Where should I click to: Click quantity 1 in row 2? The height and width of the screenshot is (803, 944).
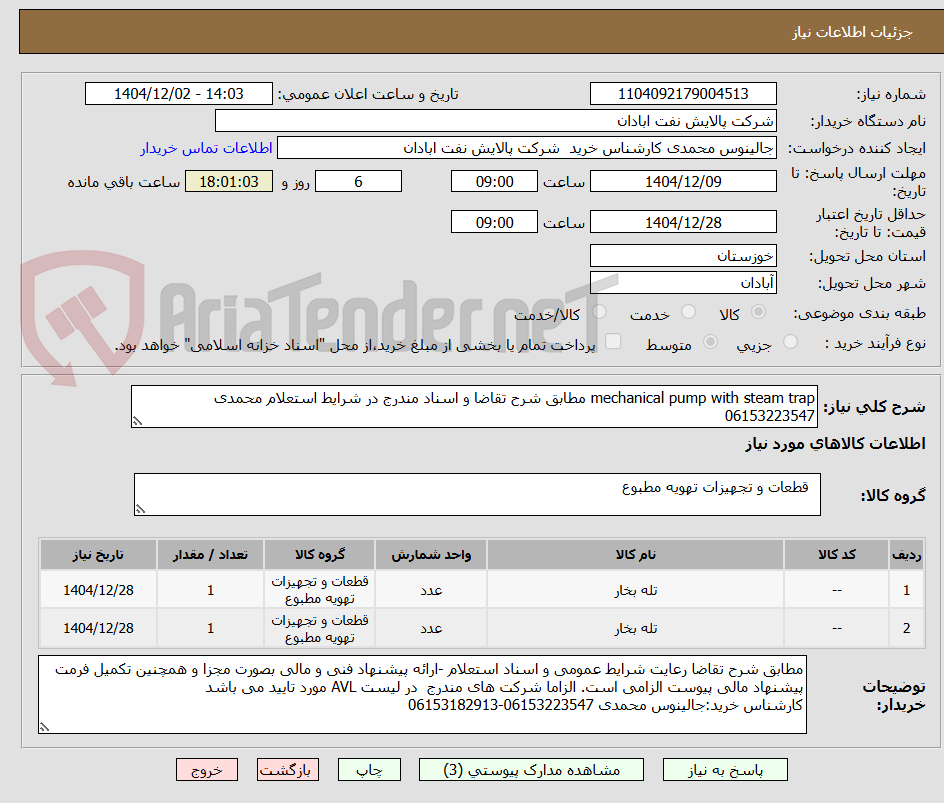click(211, 628)
